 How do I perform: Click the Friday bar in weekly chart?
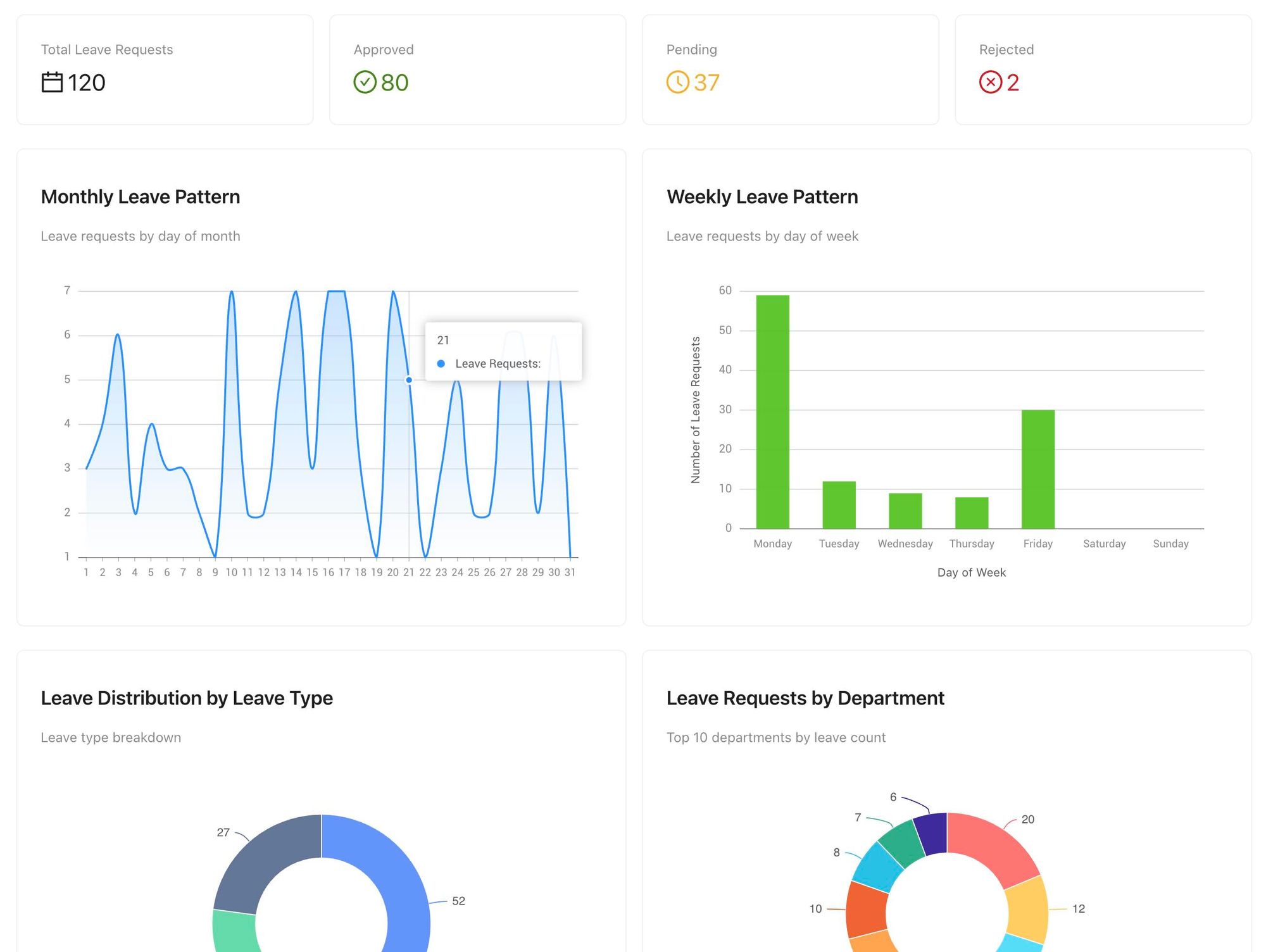click(x=1037, y=469)
